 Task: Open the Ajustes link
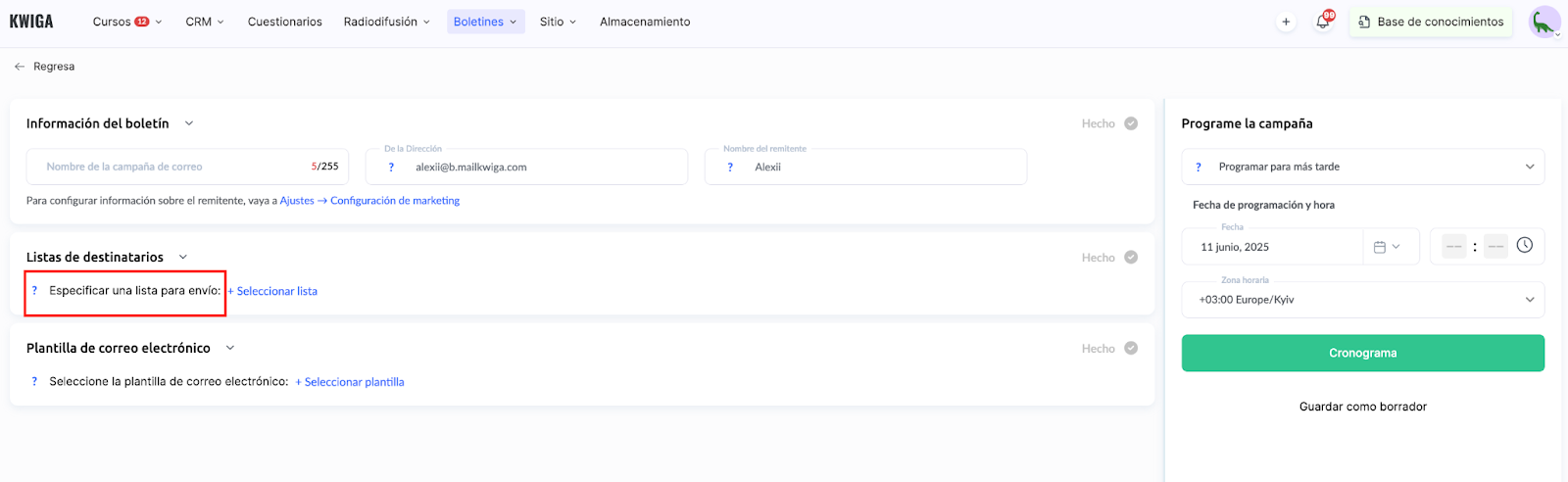[x=297, y=201]
